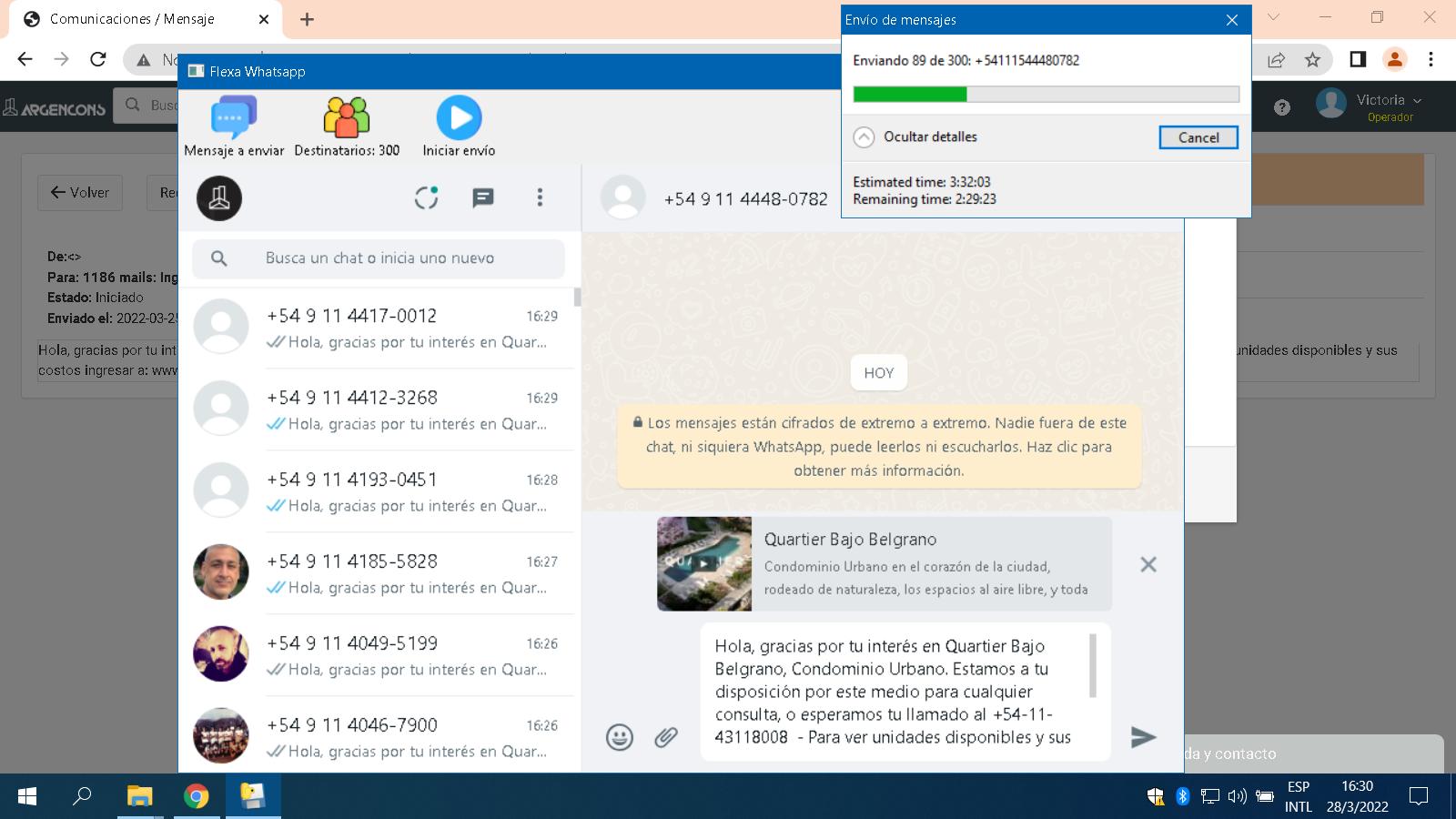Open chat with +54 9 11 4417-0012

(x=376, y=329)
